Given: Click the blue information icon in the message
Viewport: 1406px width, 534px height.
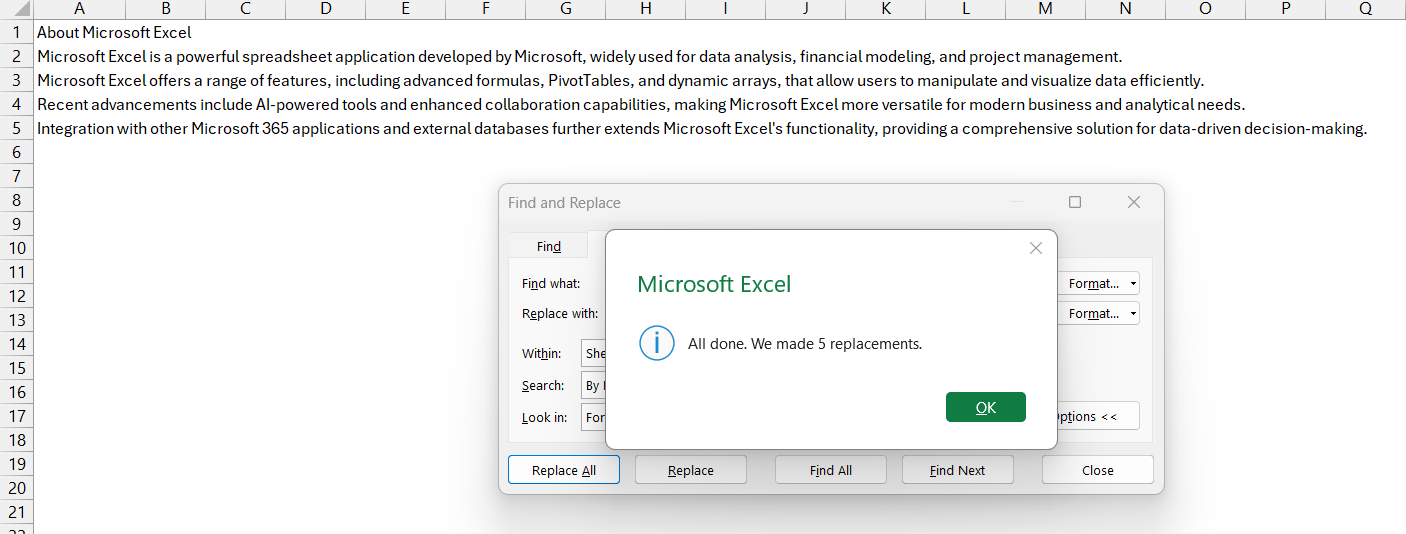Looking at the screenshot, I should pyautogui.click(x=656, y=343).
